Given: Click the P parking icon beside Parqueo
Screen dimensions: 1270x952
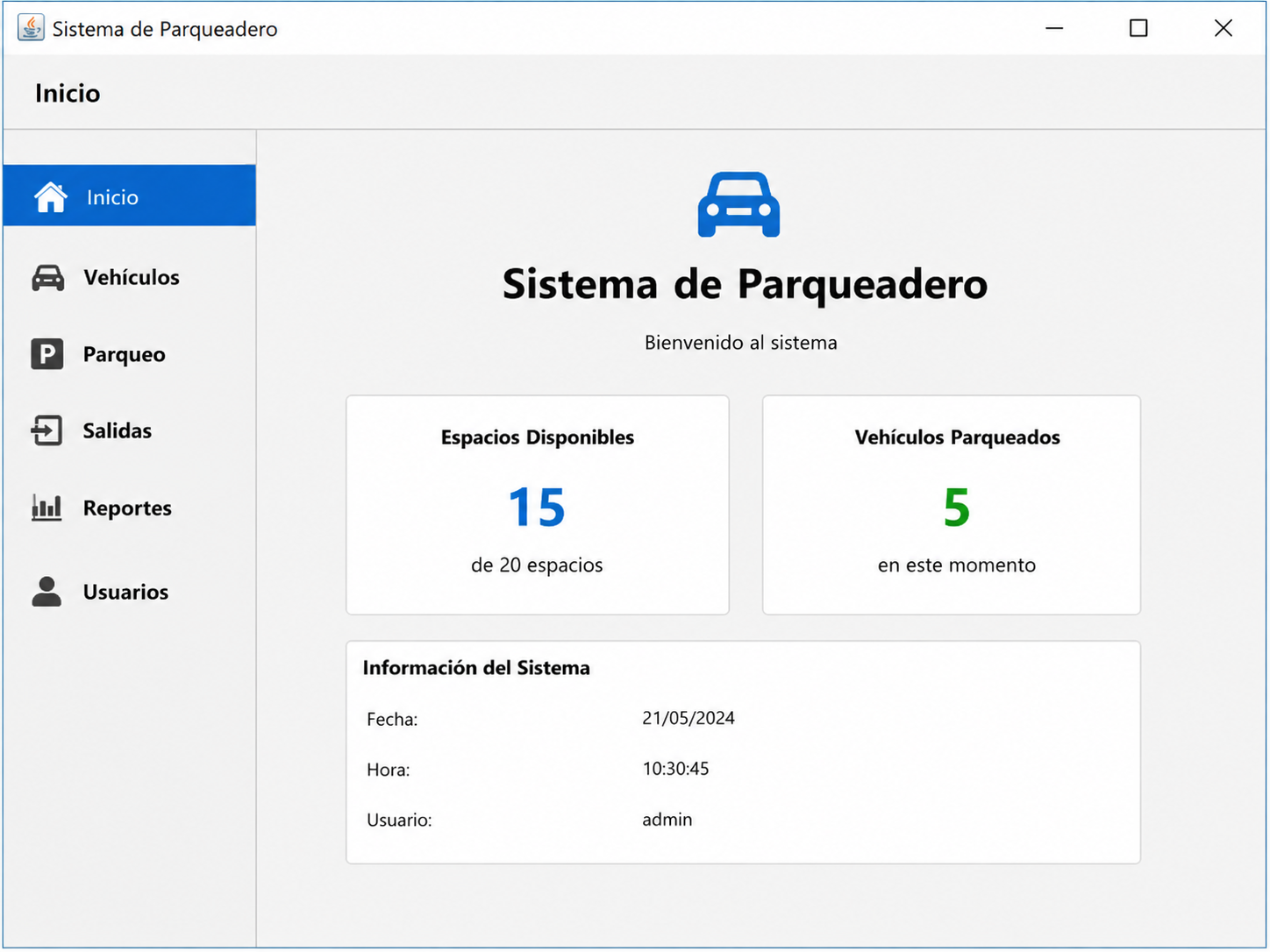Looking at the screenshot, I should (47, 354).
